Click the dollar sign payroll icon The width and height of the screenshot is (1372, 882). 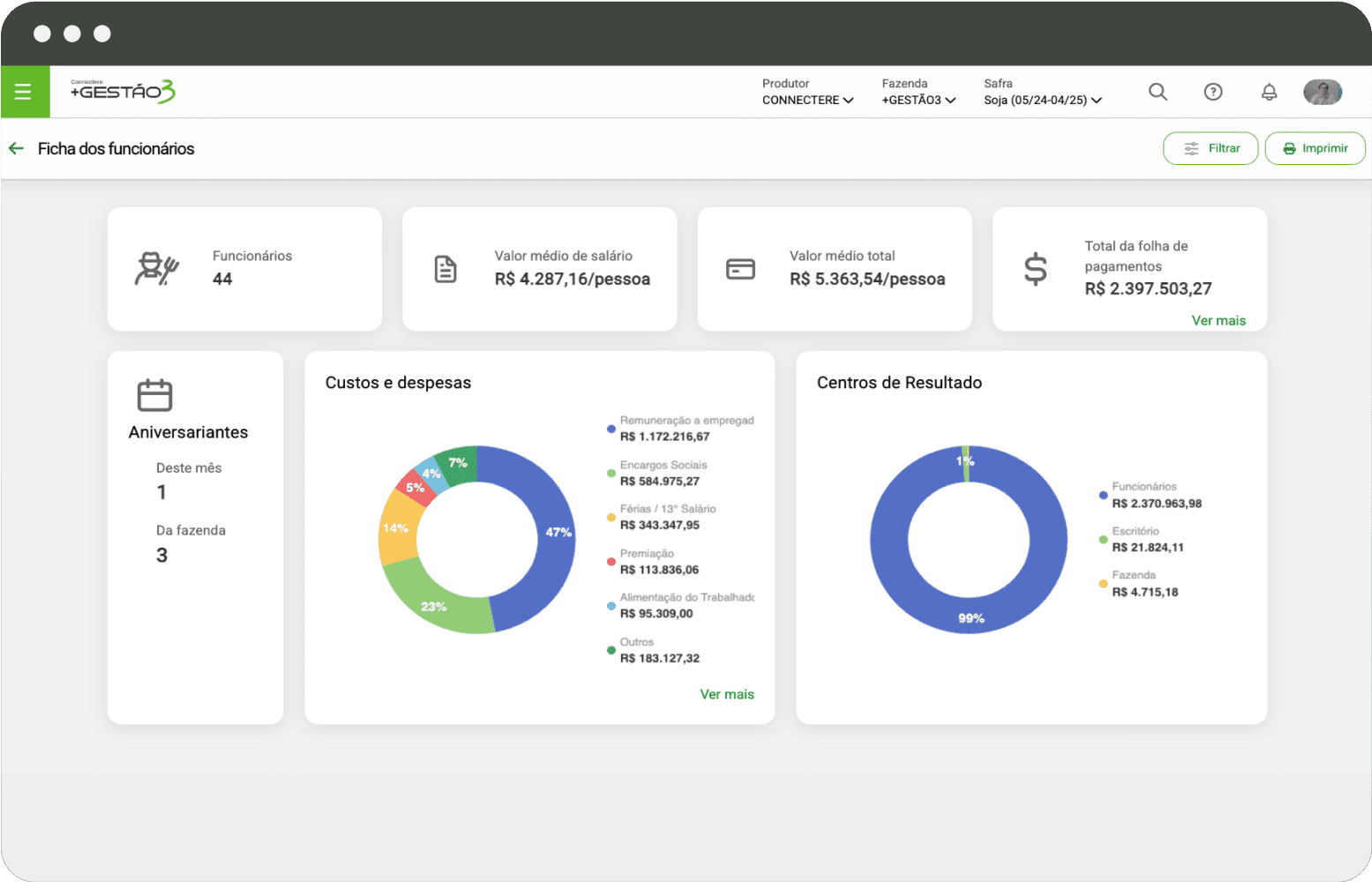(x=1035, y=269)
